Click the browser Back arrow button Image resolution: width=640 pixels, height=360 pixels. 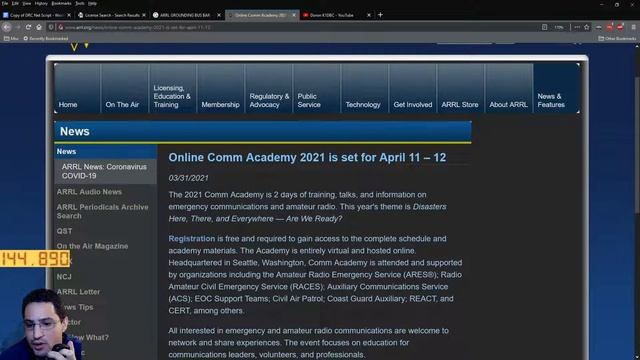pyautogui.click(x=7, y=27)
